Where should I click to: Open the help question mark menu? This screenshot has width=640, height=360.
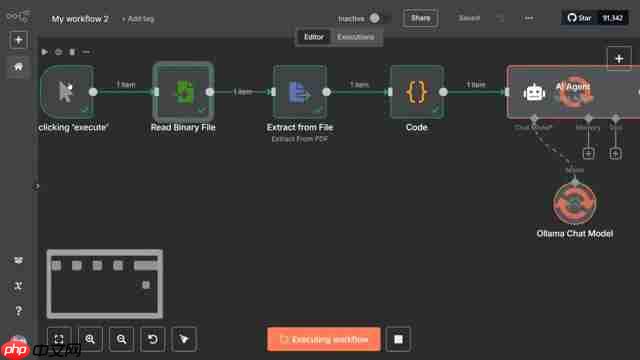(18, 311)
